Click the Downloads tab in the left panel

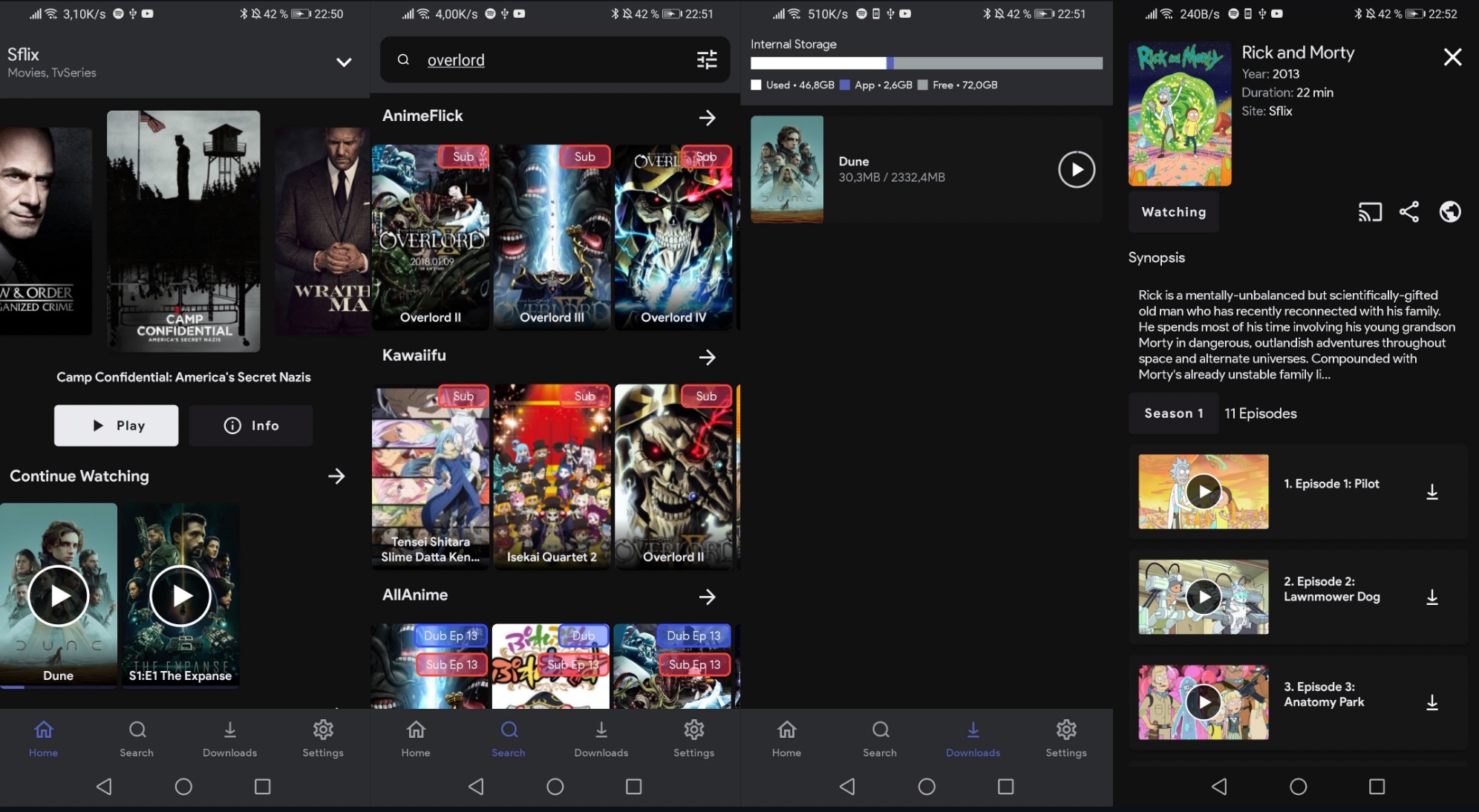229,737
